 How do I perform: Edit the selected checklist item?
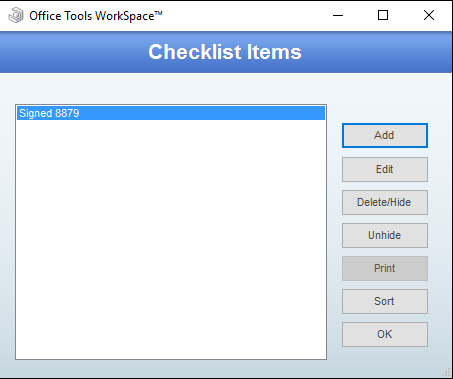pyautogui.click(x=385, y=169)
